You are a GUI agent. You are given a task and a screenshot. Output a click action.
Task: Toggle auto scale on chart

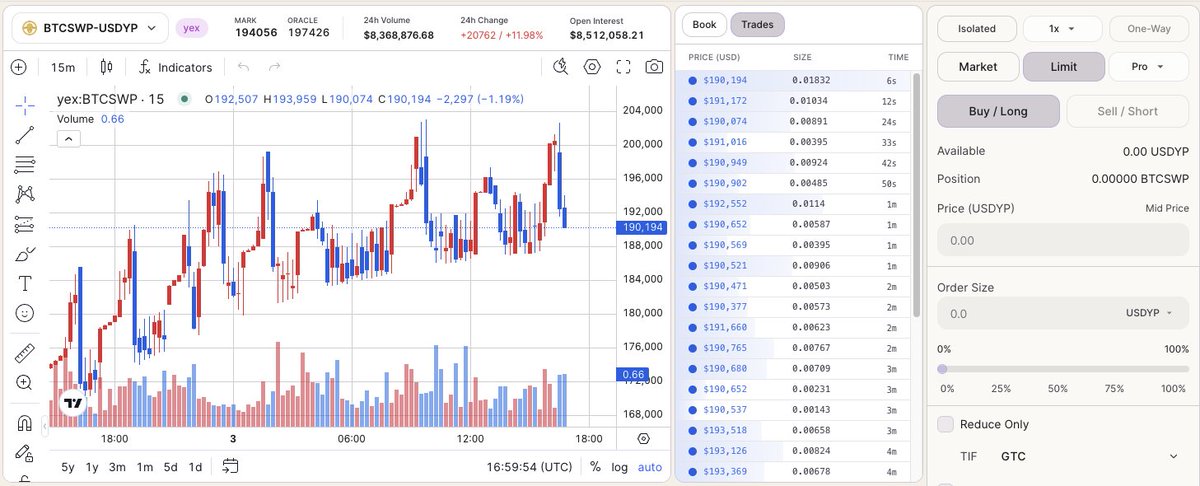[650, 466]
